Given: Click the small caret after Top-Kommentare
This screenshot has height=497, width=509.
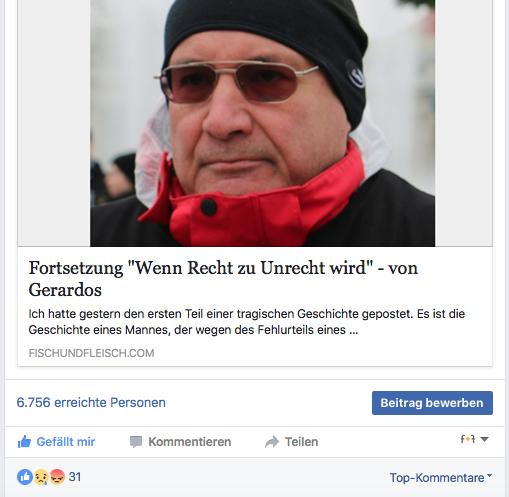Looking at the screenshot, I should pos(489,475).
